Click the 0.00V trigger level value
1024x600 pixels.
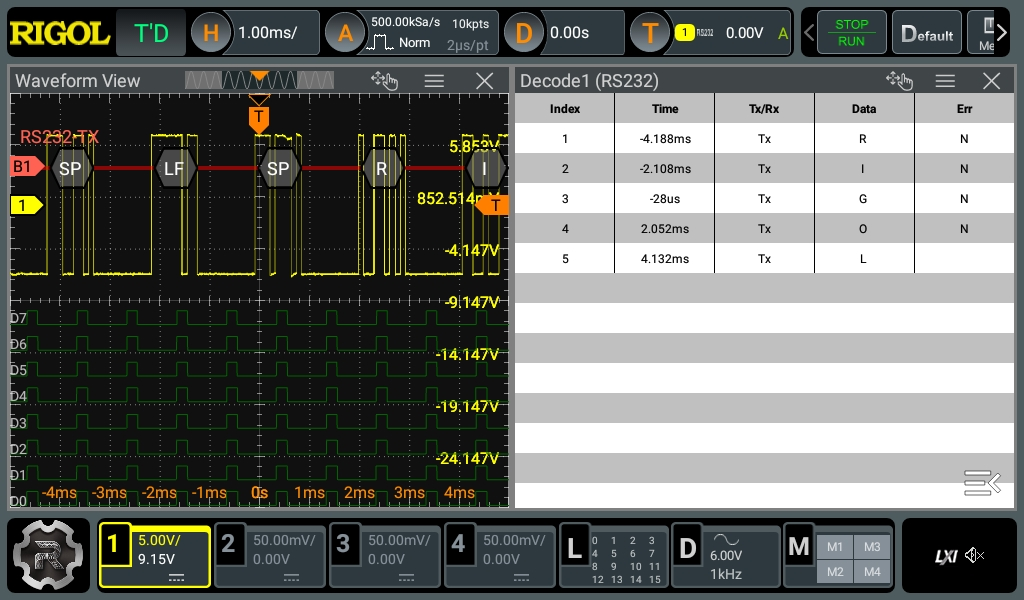(744, 33)
